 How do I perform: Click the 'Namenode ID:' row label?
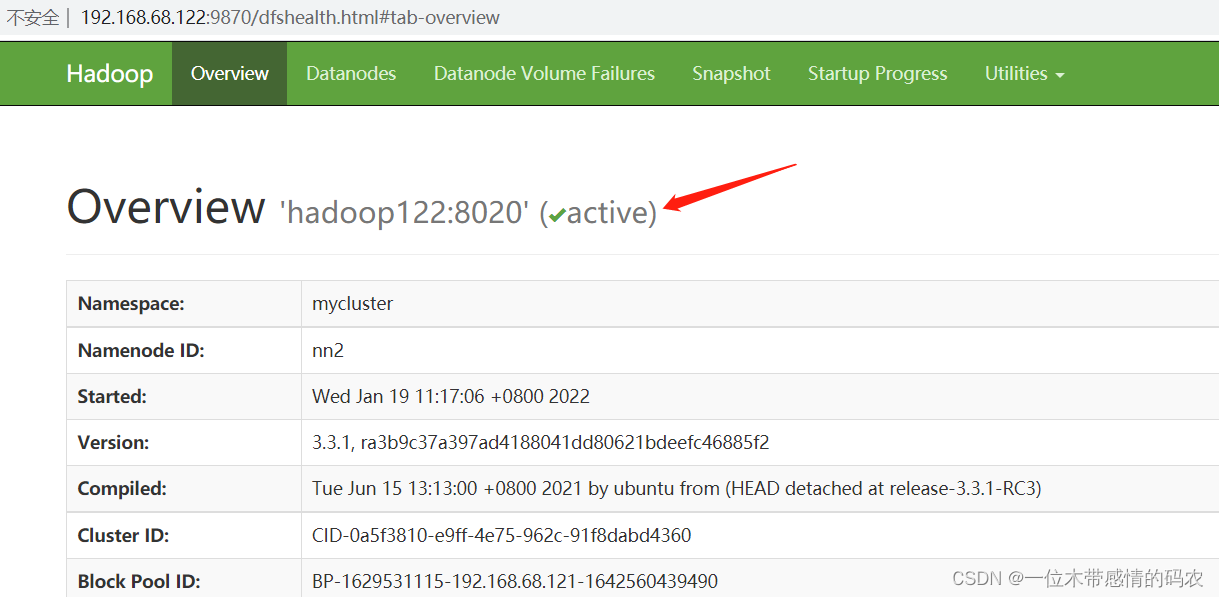coord(141,350)
